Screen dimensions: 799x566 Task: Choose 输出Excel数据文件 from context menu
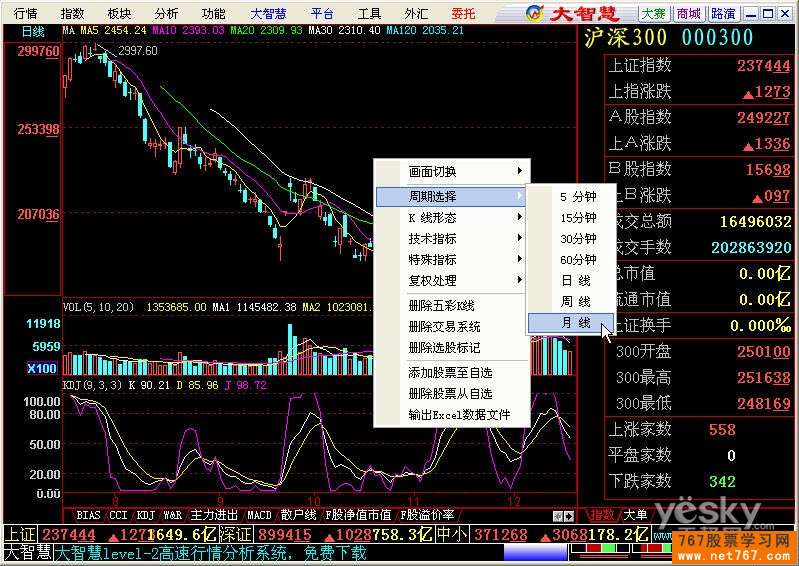pyautogui.click(x=453, y=415)
